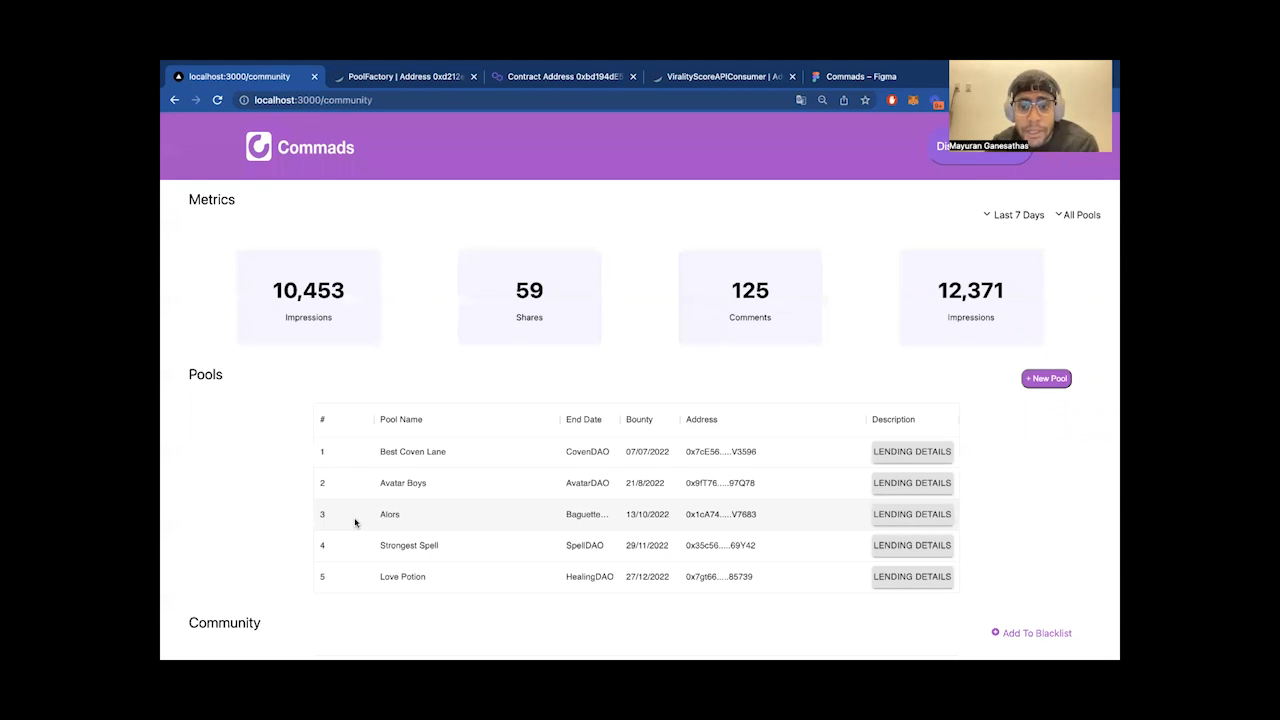Close the Contract Address tab
The height and width of the screenshot is (720, 1280).
(x=633, y=76)
